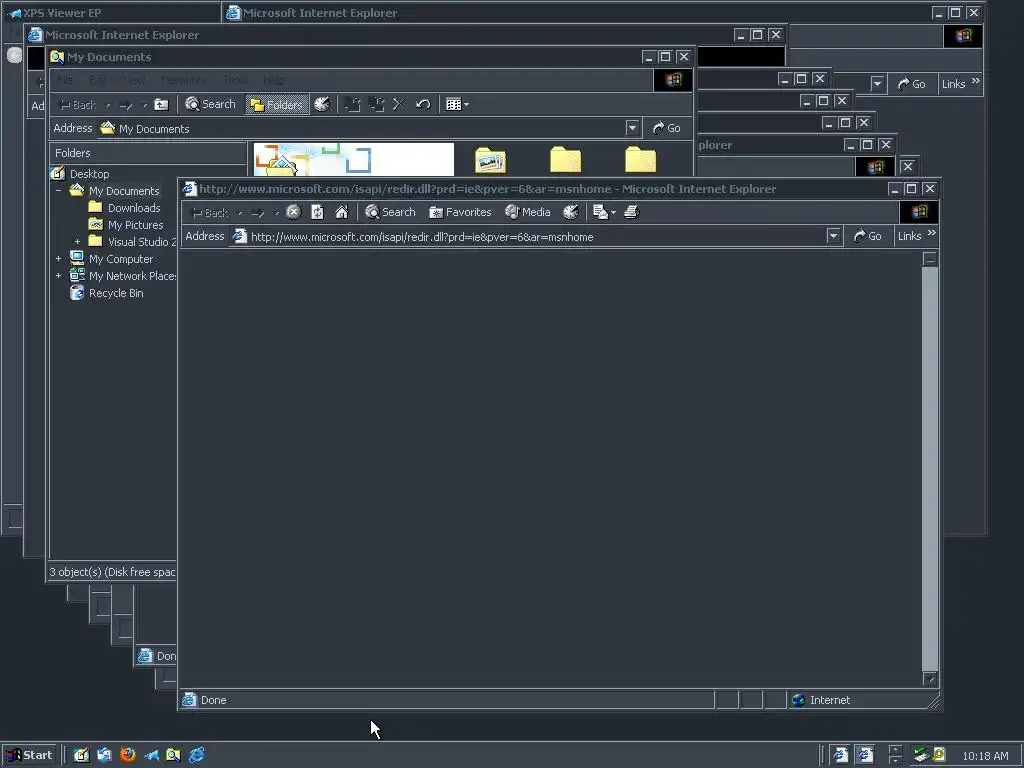1024x768 pixels.
Task: Launch Firefox from quick launch
Action: pyautogui.click(x=128, y=755)
